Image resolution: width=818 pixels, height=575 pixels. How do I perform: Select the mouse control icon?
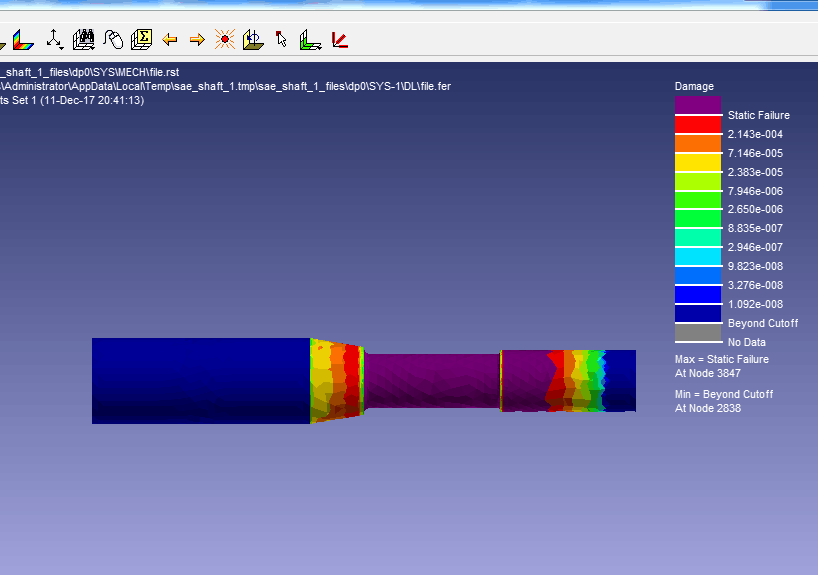coord(113,40)
